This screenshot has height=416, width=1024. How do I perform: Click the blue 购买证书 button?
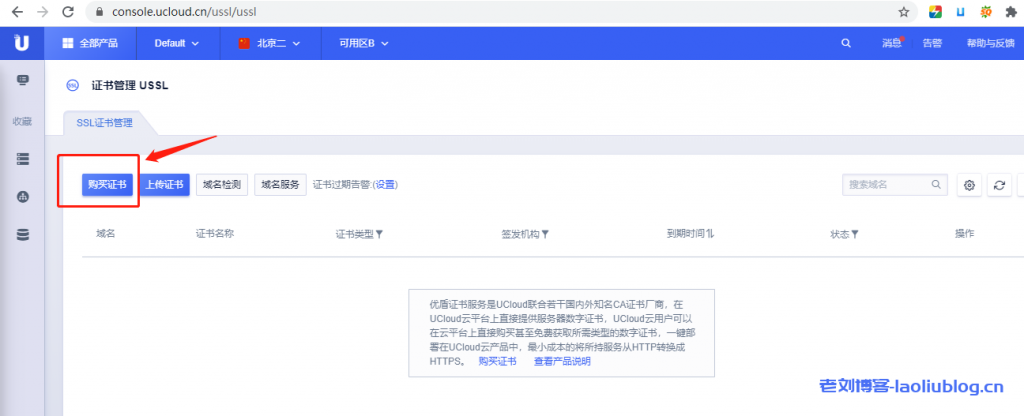106,185
